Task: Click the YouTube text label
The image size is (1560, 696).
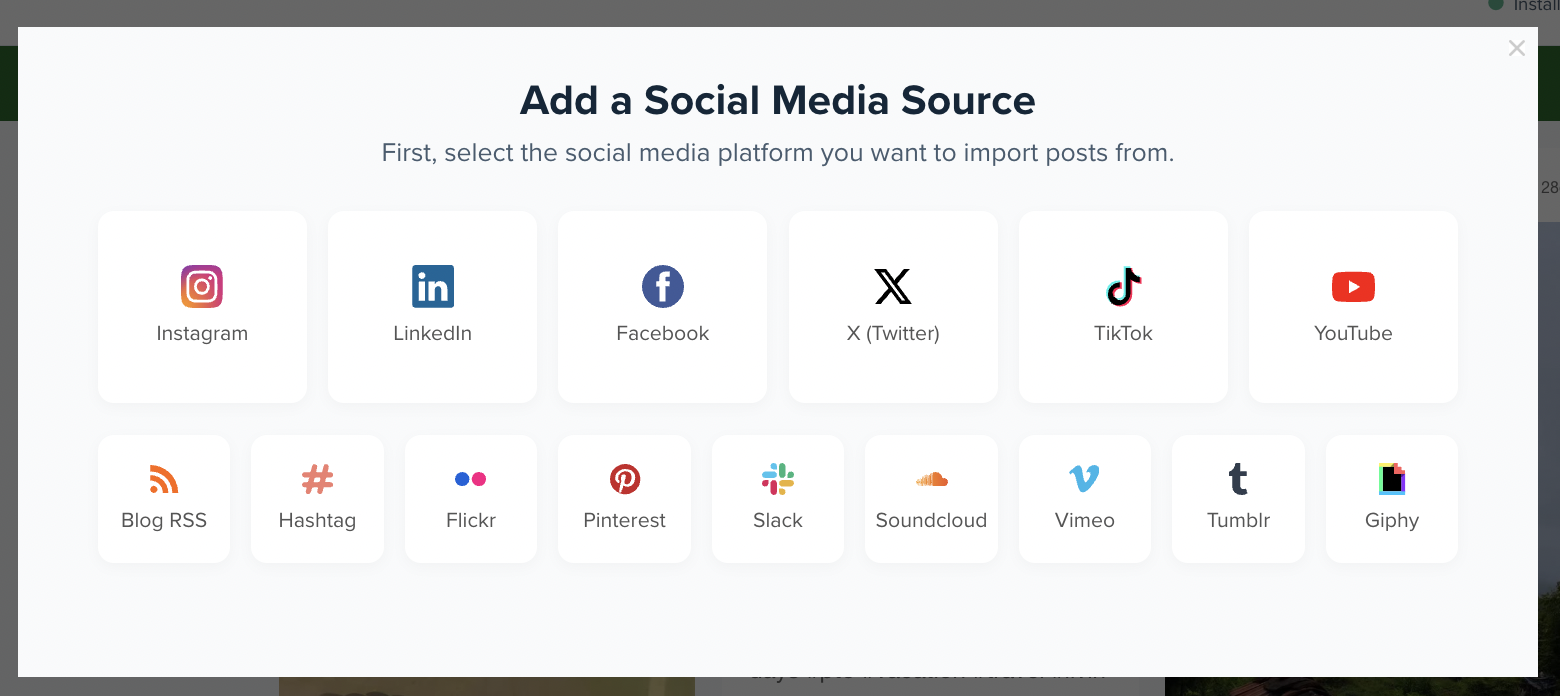Action: [x=1353, y=334]
